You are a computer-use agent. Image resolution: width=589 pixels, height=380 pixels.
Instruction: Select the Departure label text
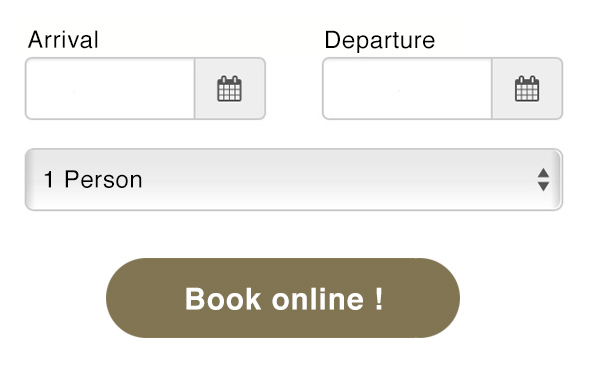pos(380,41)
